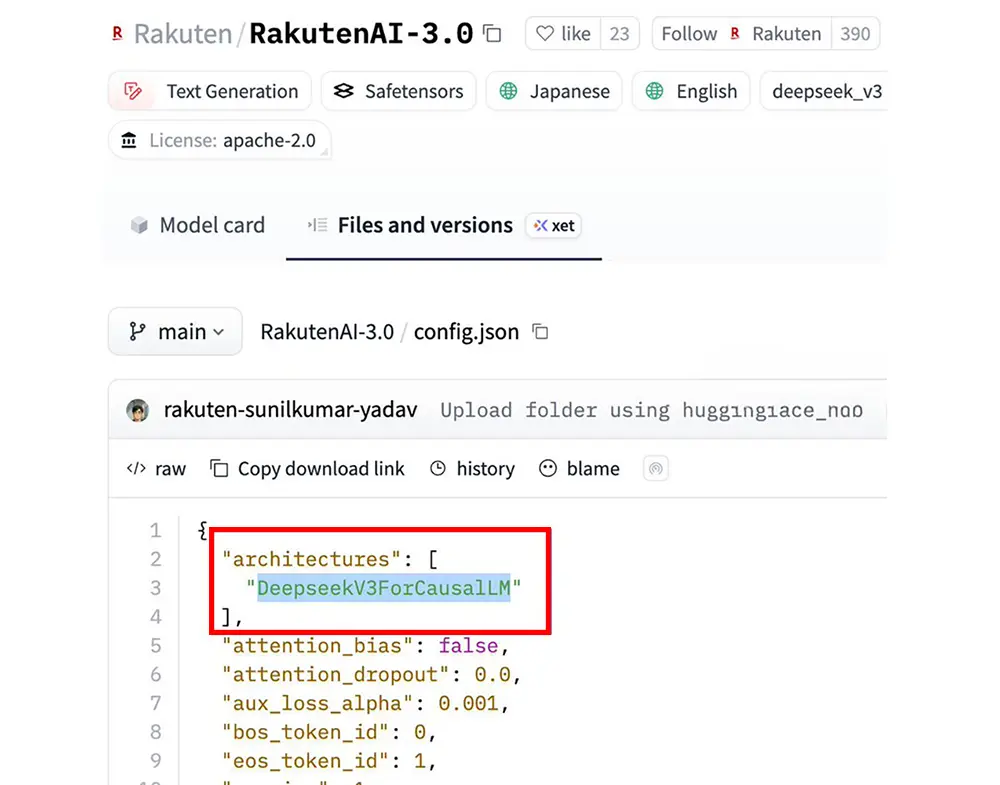
Task: Expand the main branch dropdown
Action: coord(175,332)
